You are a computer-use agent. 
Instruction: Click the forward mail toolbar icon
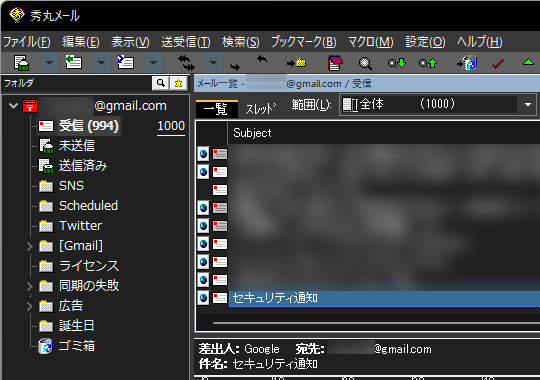coord(125,62)
